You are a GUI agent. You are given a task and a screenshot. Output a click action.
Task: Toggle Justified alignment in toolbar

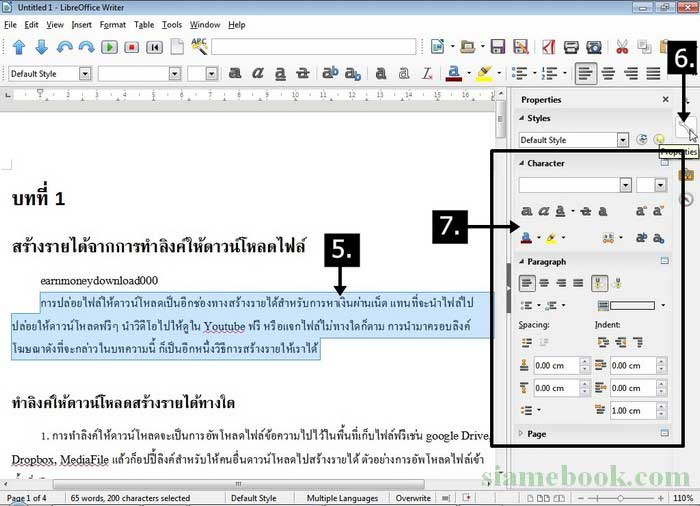click(x=653, y=73)
